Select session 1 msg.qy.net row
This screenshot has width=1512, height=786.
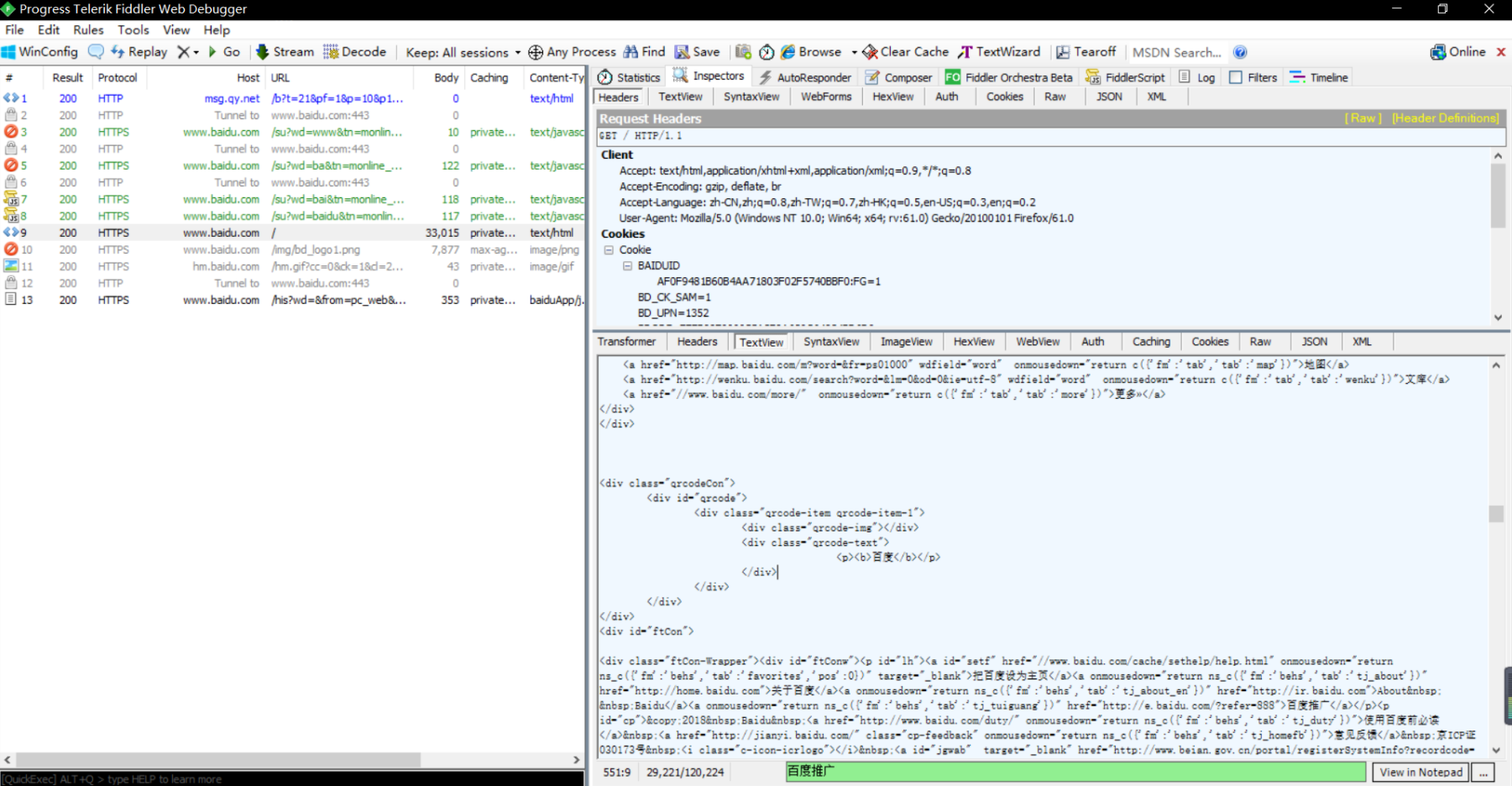[x=292, y=98]
